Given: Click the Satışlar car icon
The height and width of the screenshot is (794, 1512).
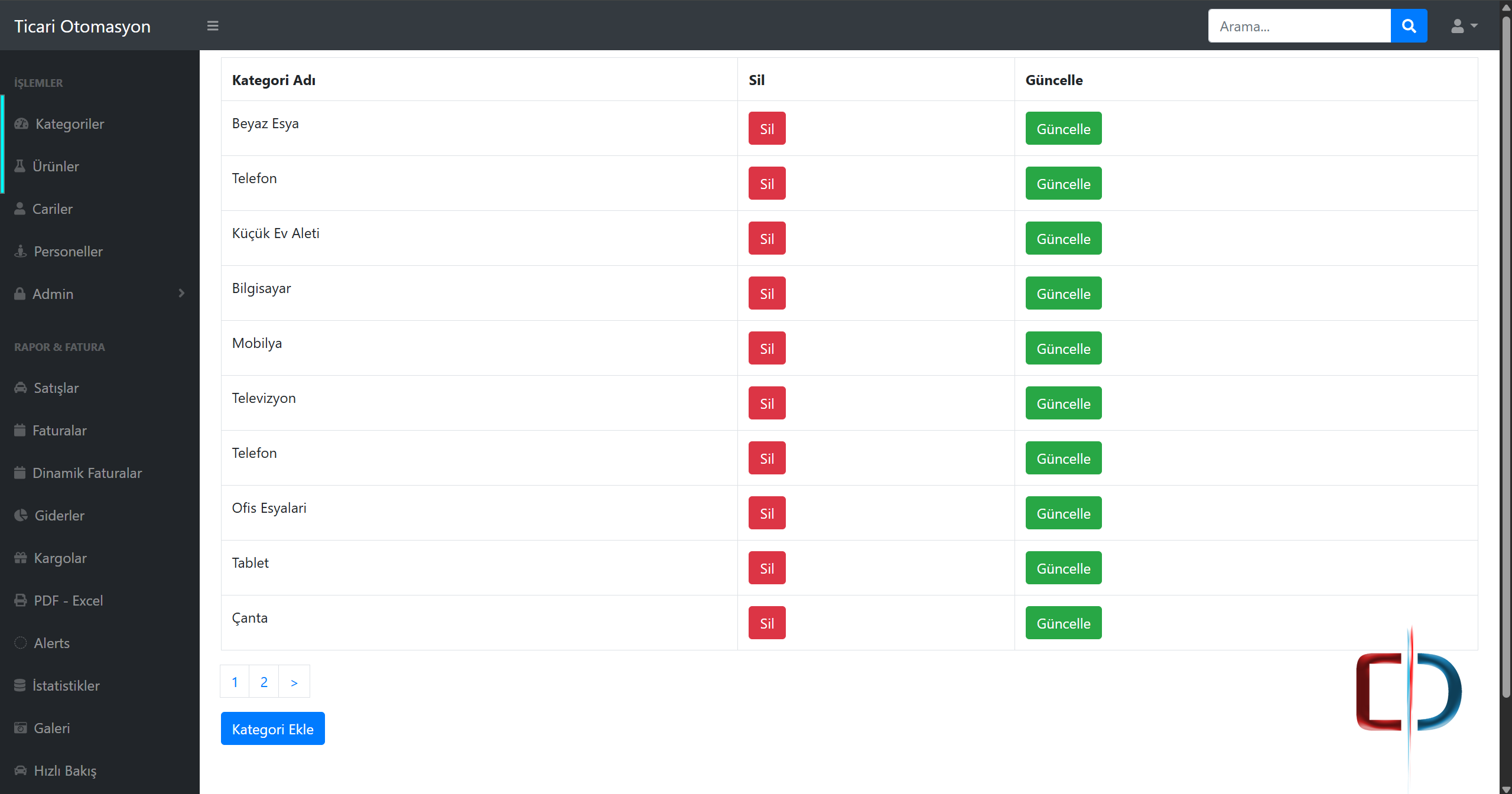Looking at the screenshot, I should 21,388.
